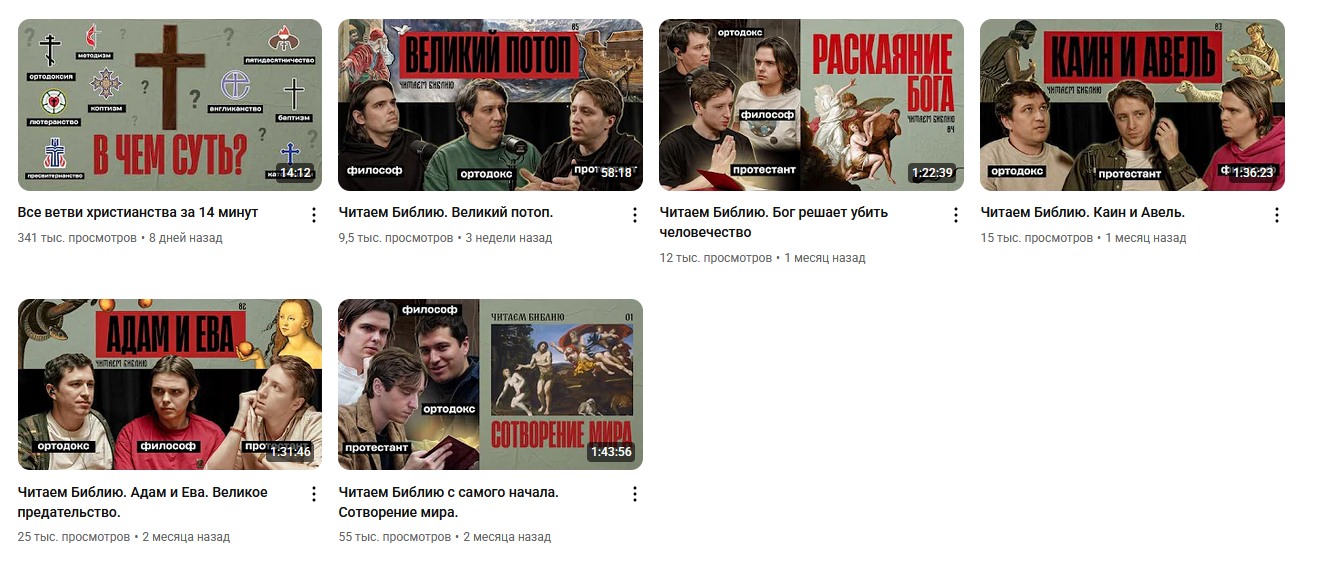
Task: Click the 14:12 duration badge
Action: [x=296, y=173]
